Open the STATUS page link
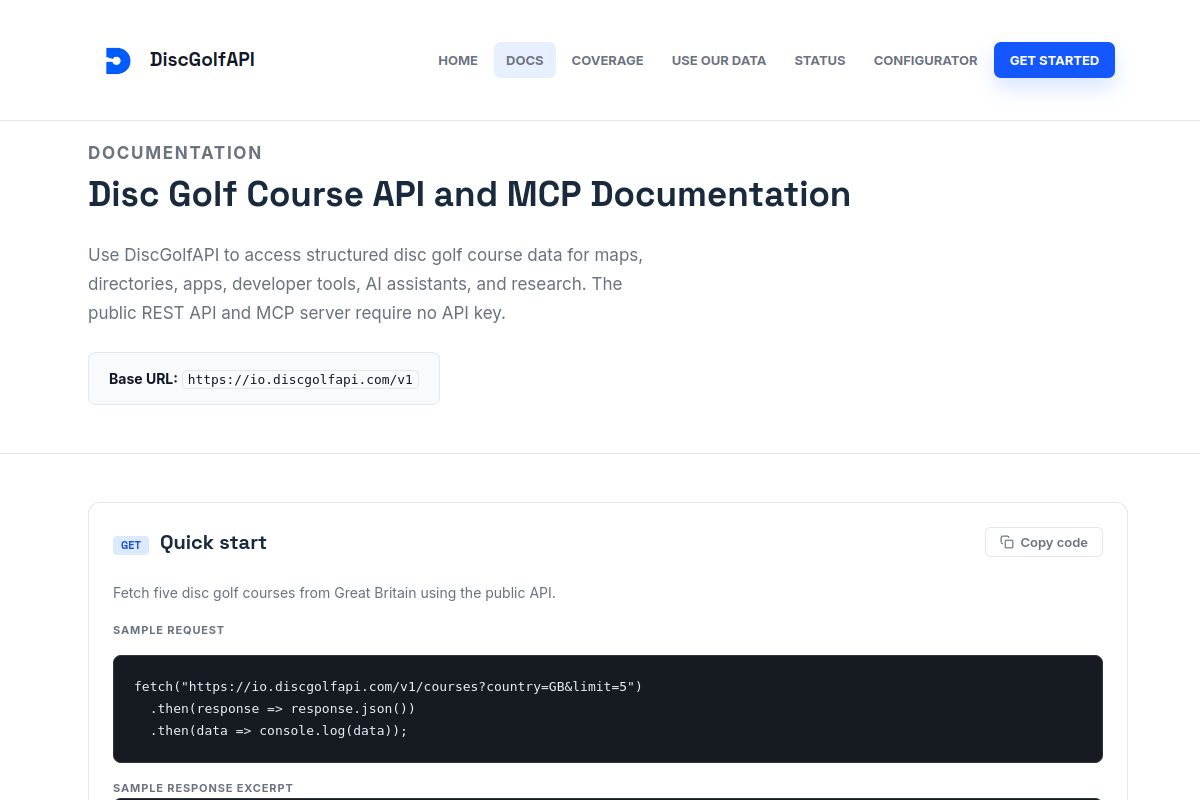The width and height of the screenshot is (1200, 800). click(x=820, y=60)
